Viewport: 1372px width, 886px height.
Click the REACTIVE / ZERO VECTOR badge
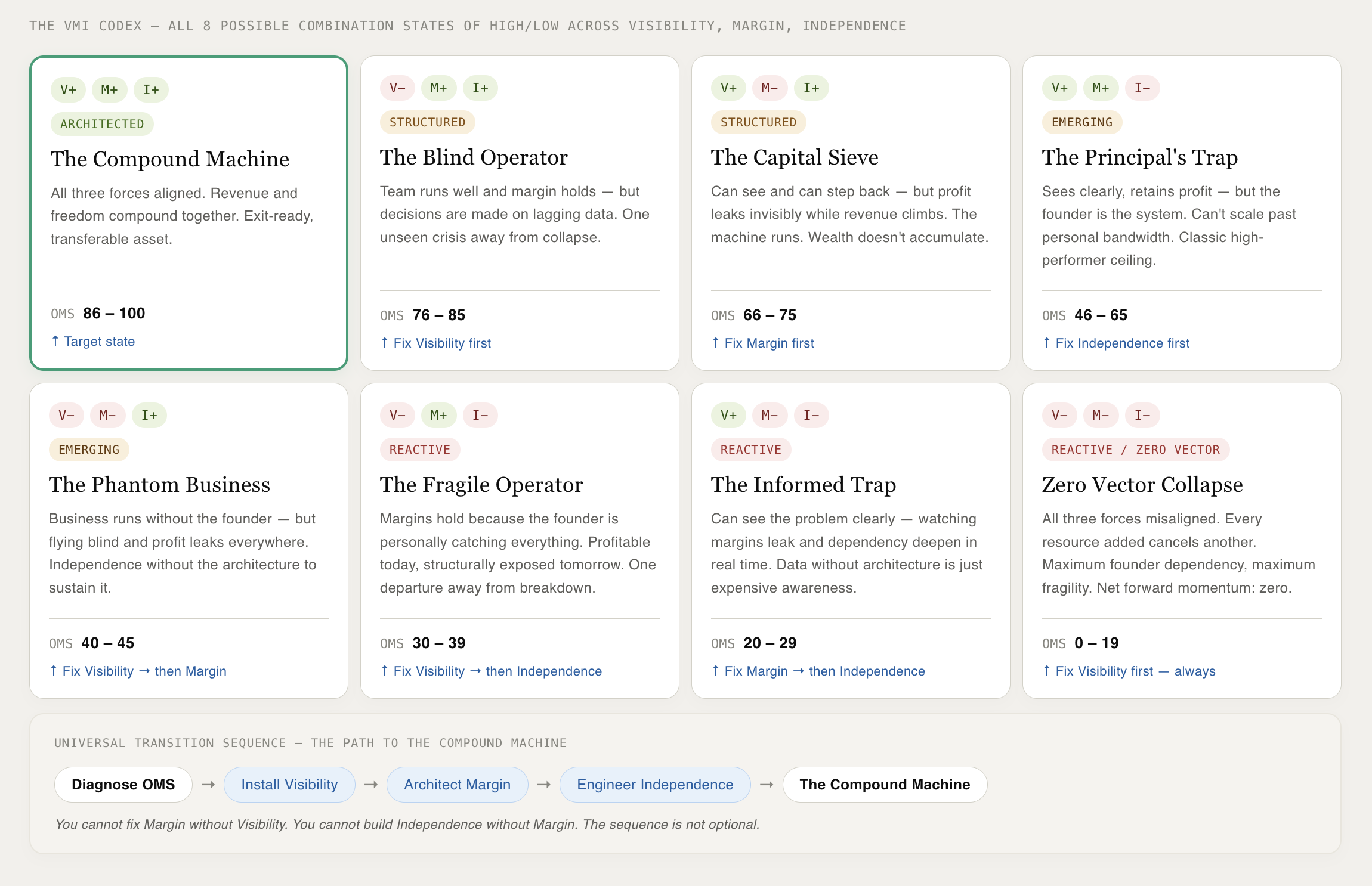[x=1135, y=450]
